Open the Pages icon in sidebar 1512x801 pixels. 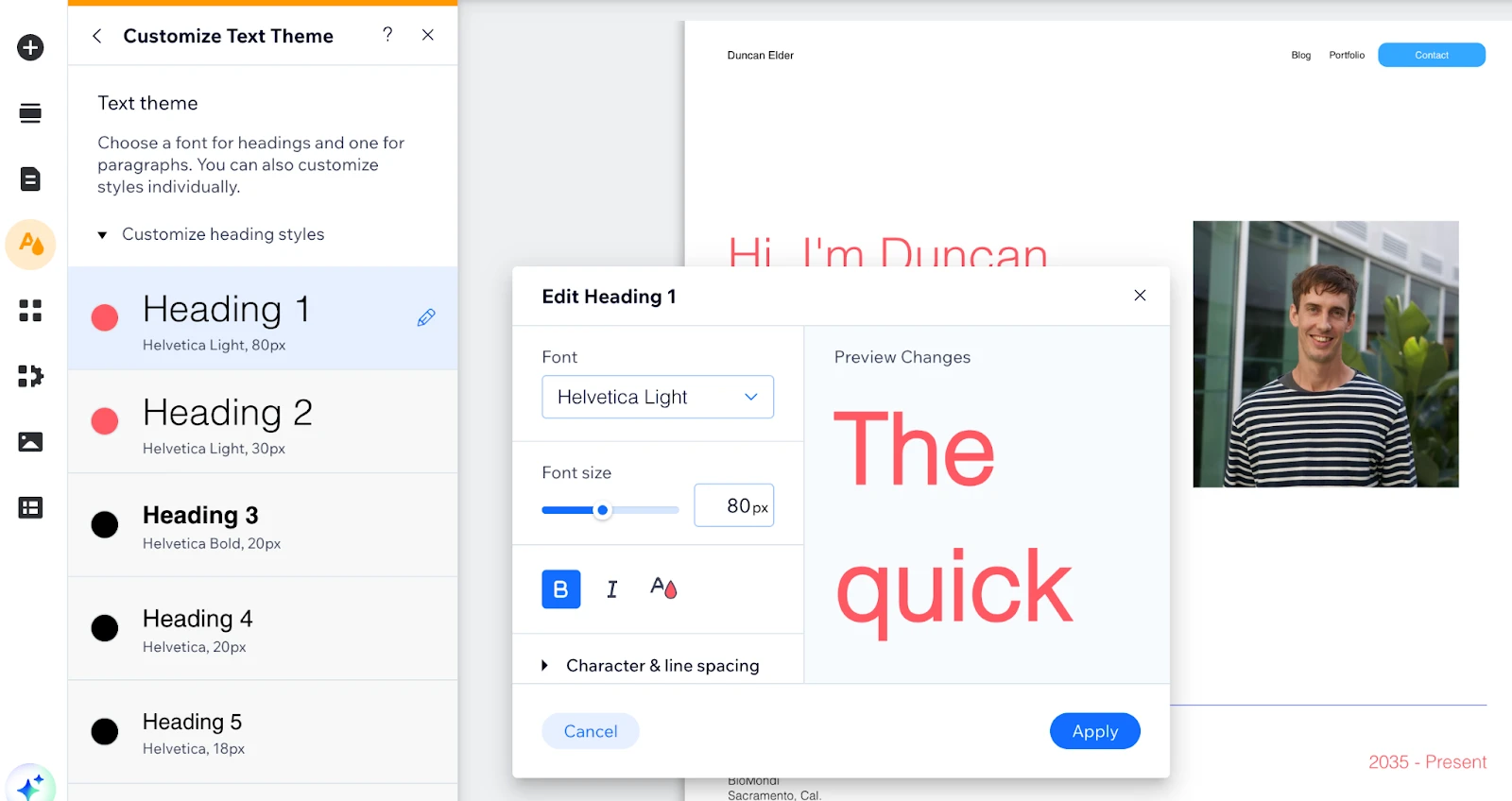point(30,179)
